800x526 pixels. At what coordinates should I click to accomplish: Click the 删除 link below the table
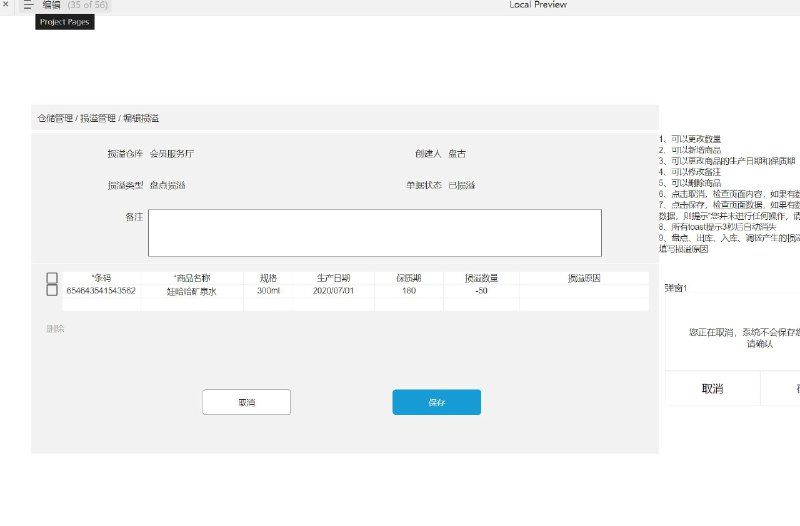click(x=55, y=329)
